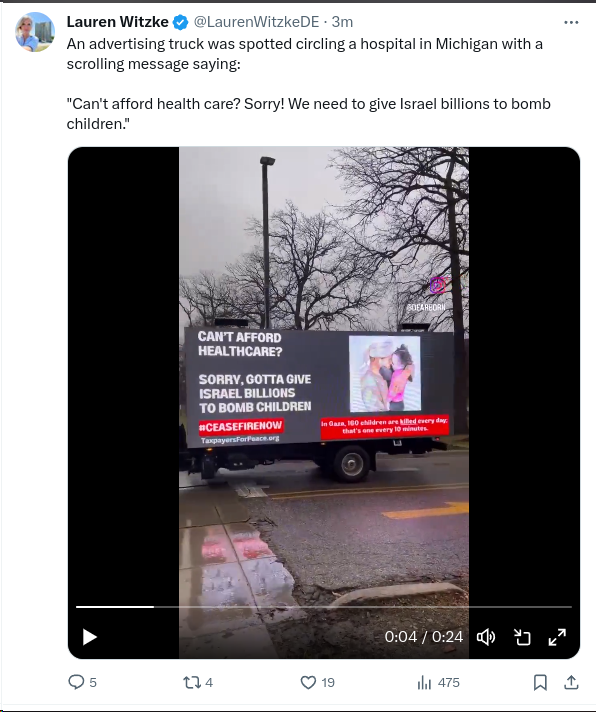Open Lauren Witzke's profile picture
The width and height of the screenshot is (596, 712).
(35, 32)
